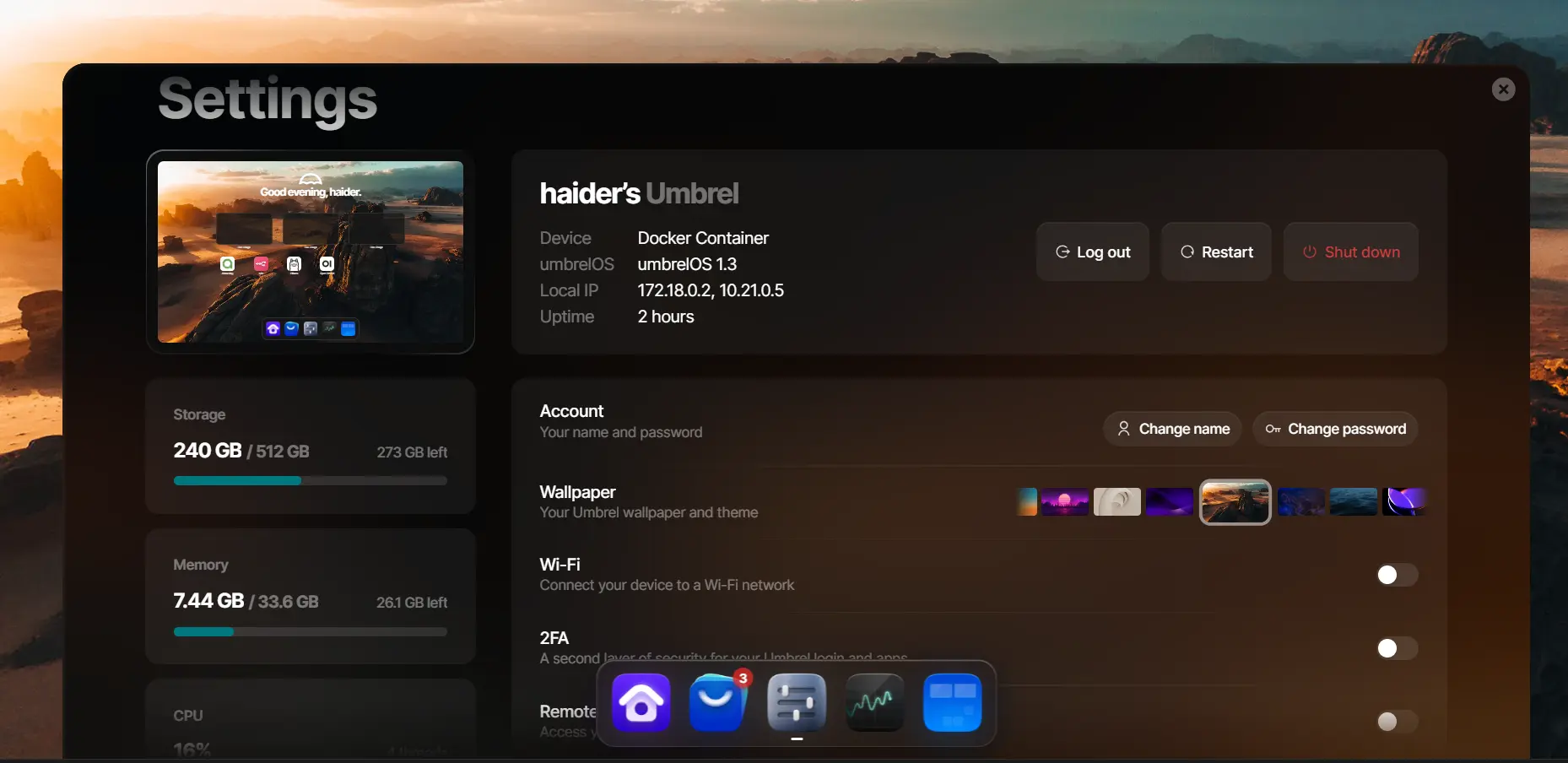Toggle the Wi-Fi switch
This screenshot has height=763, width=1568.
click(1397, 575)
